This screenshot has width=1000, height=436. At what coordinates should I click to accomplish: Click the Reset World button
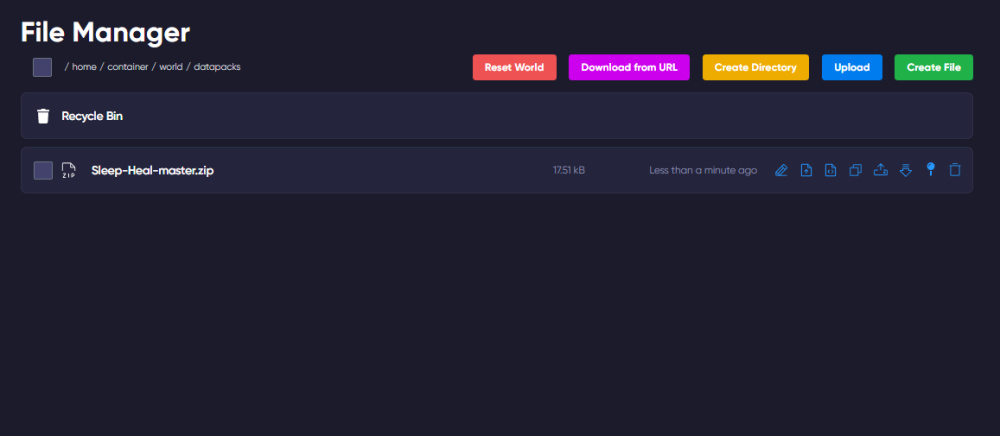coord(514,67)
